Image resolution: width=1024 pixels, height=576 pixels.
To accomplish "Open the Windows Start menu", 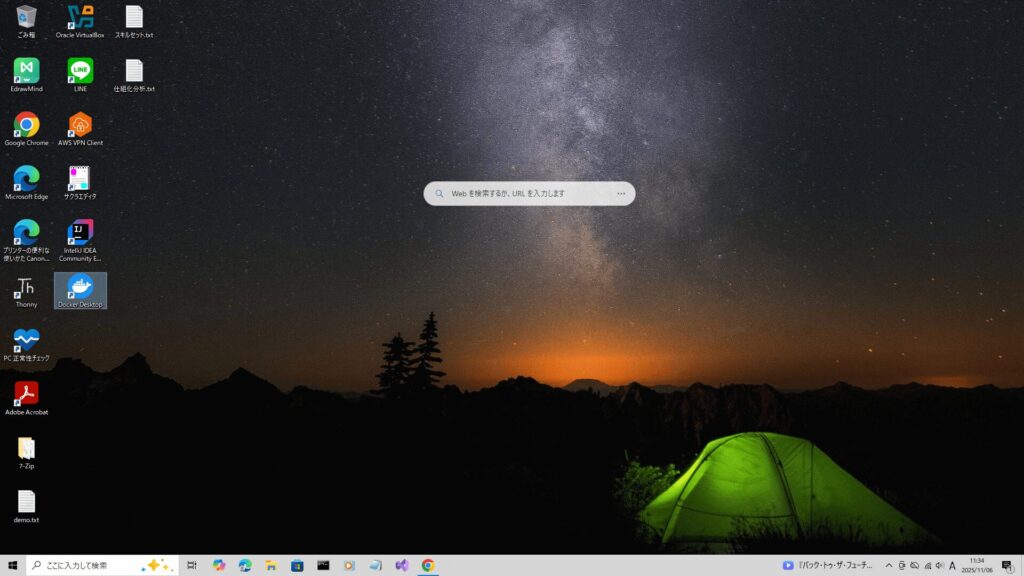I will pyautogui.click(x=12, y=566).
